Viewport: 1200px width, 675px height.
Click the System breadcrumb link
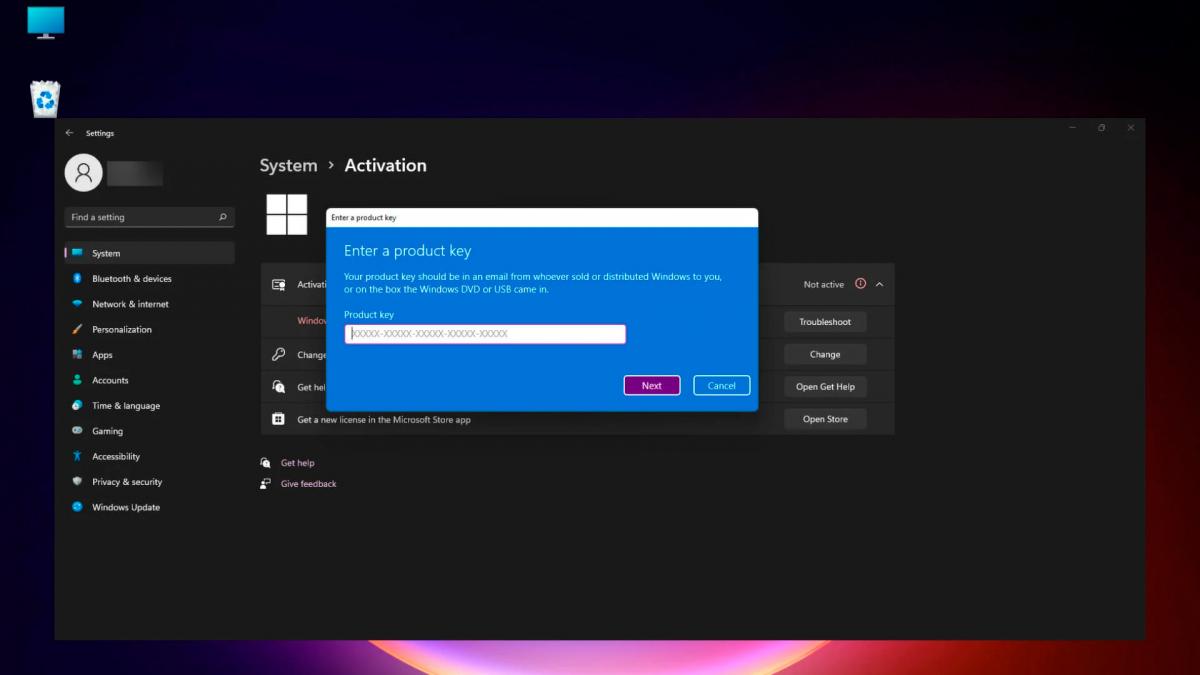[x=288, y=166]
